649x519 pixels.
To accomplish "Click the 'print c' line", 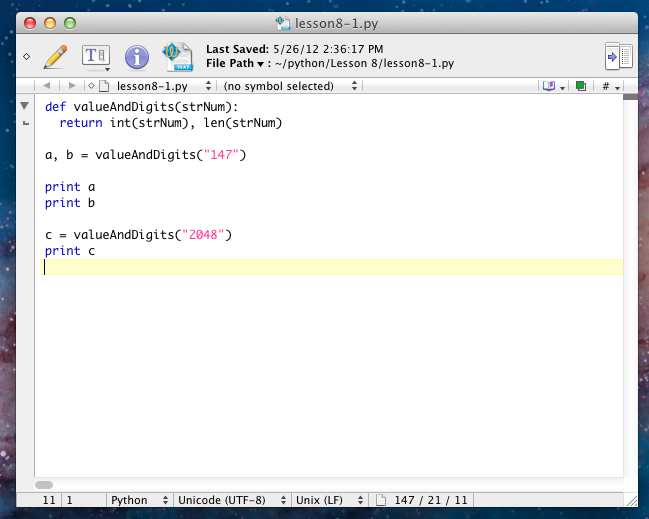I will click(70, 251).
